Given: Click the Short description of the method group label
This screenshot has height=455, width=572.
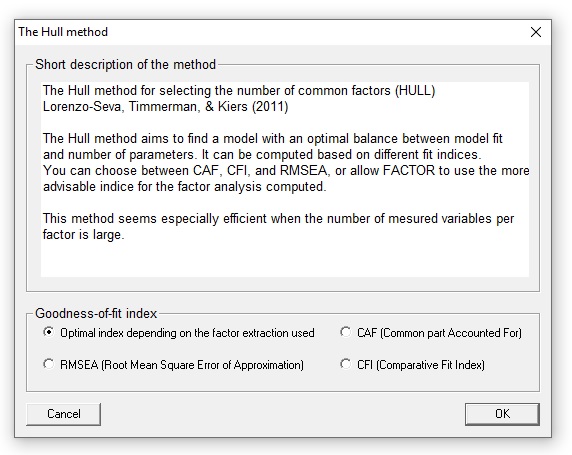Looking at the screenshot, I should point(125,65).
